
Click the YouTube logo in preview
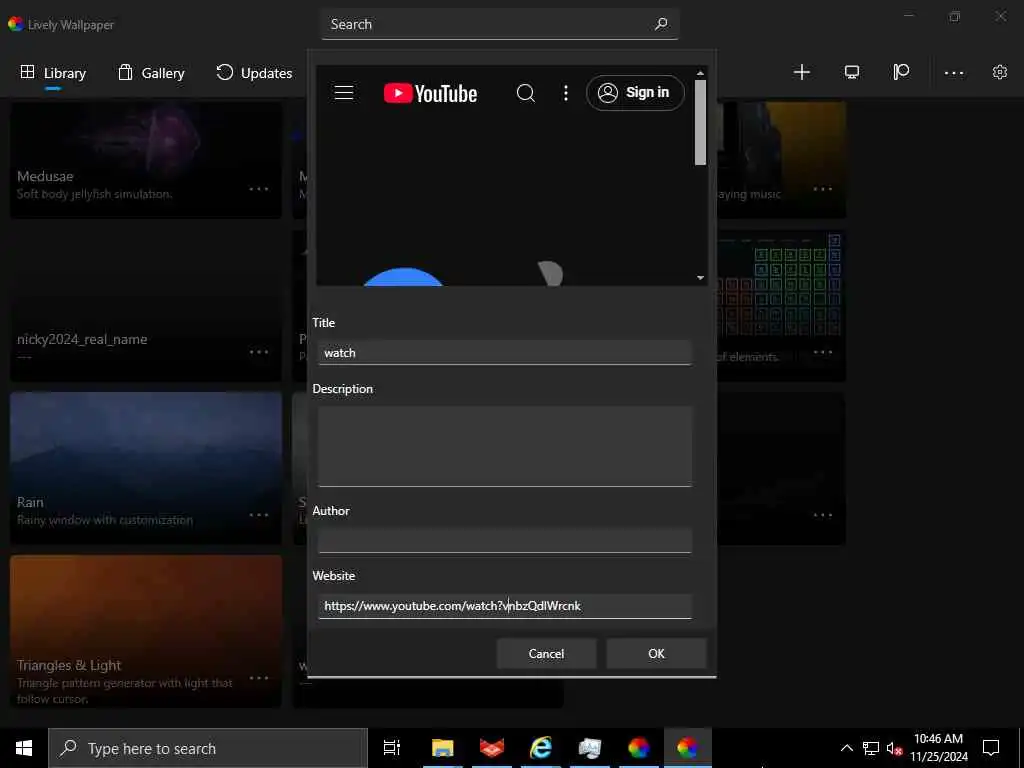tap(430, 93)
